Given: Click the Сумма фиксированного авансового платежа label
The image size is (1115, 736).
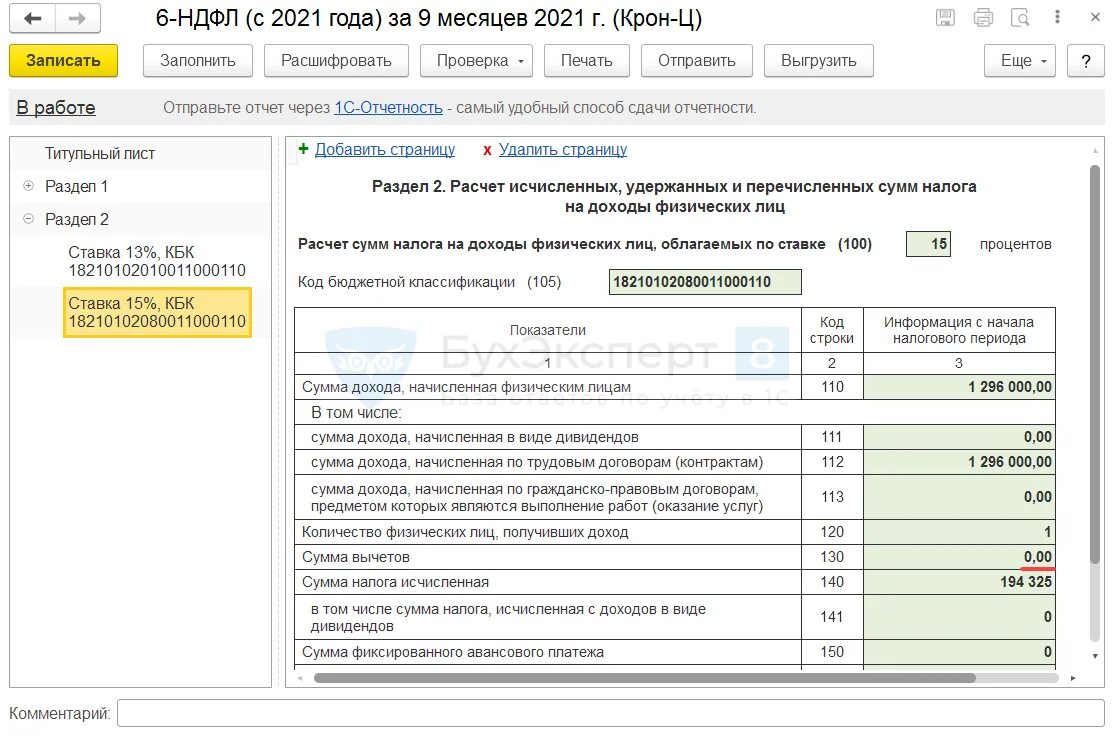Looking at the screenshot, I should click(453, 652).
